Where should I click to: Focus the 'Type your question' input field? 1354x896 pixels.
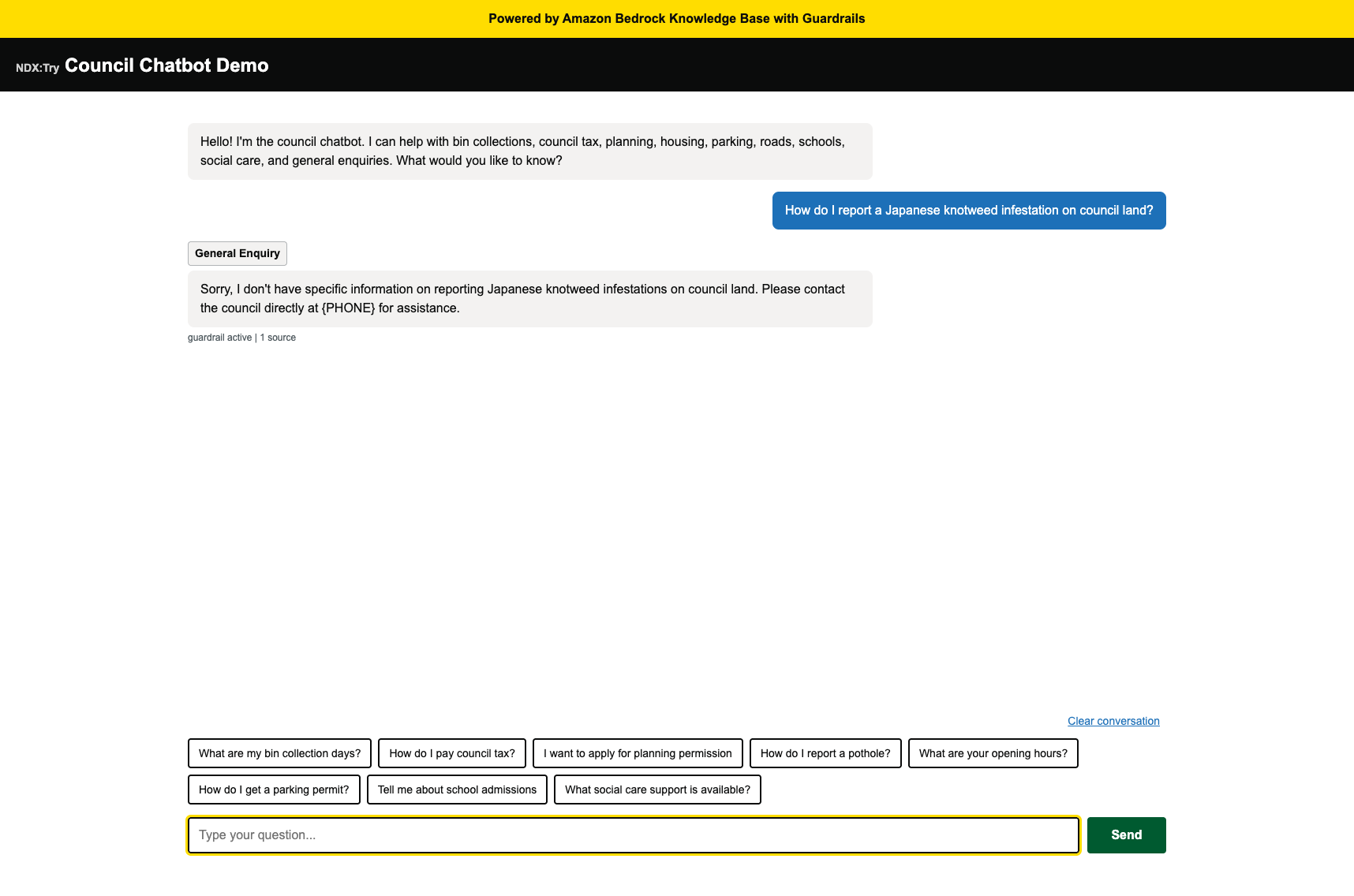click(x=633, y=835)
